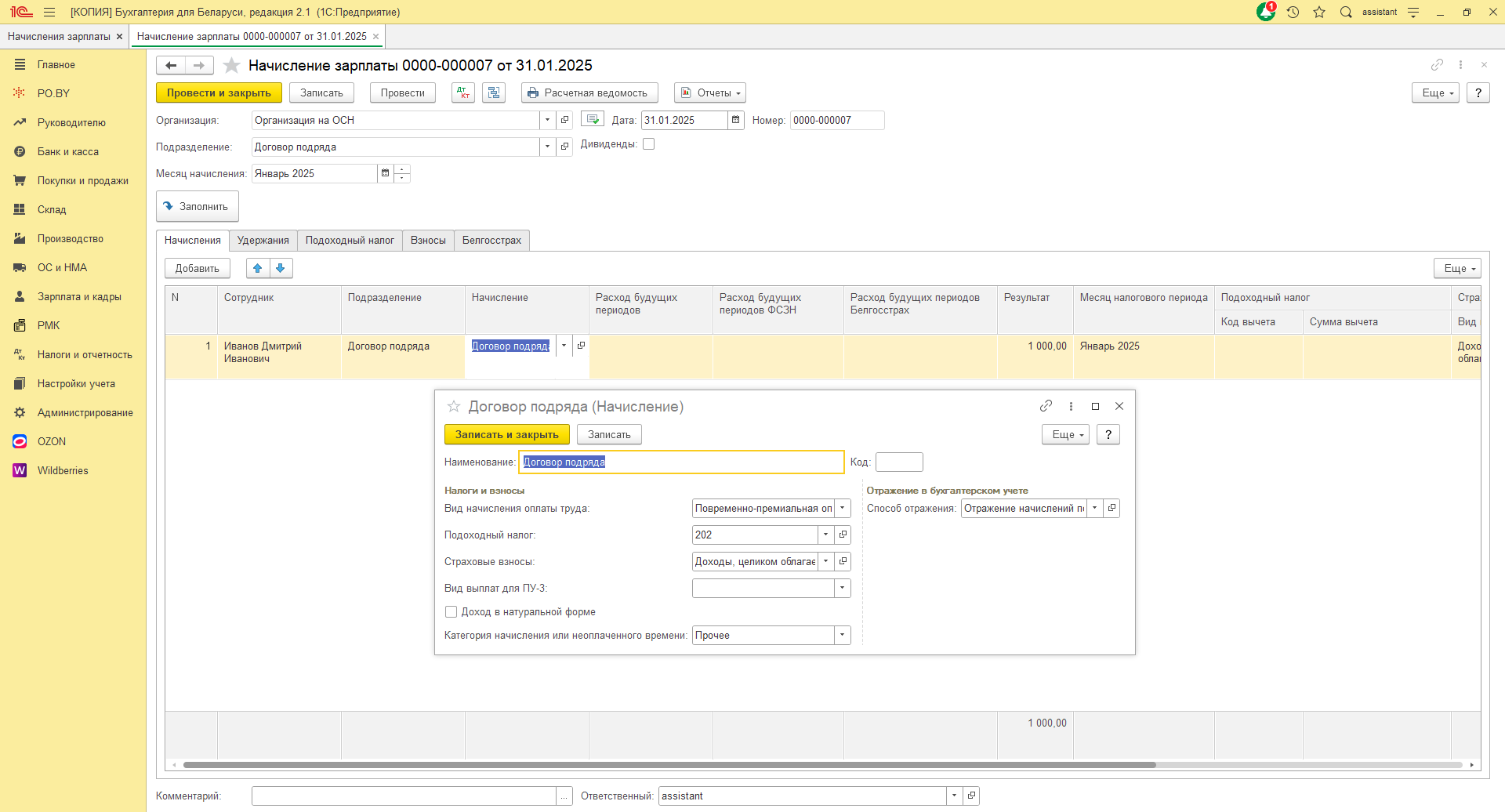The width and height of the screenshot is (1505, 812).
Task: Open the history icon in title bar
Action: [1293, 12]
